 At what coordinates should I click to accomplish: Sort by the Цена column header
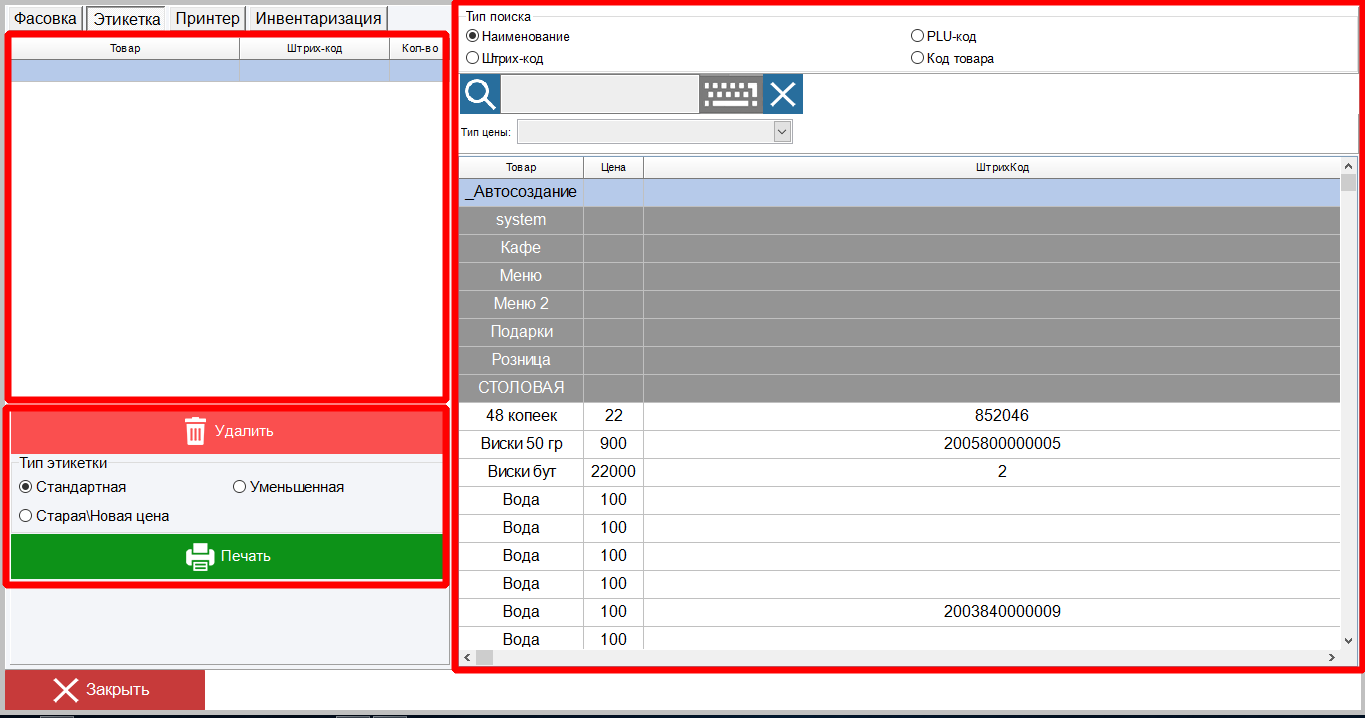tap(613, 167)
